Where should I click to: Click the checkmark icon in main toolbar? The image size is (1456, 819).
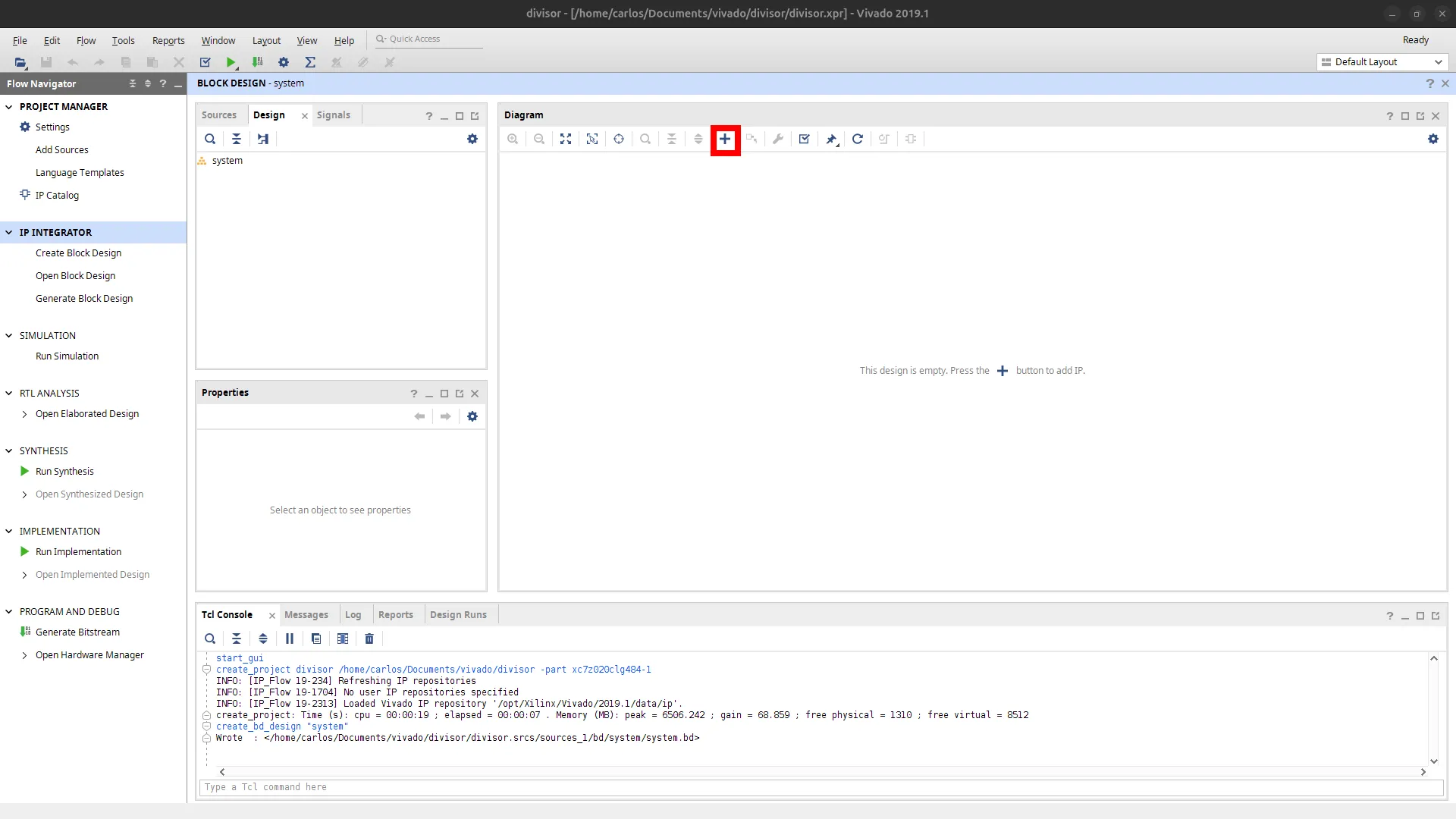pos(205,62)
